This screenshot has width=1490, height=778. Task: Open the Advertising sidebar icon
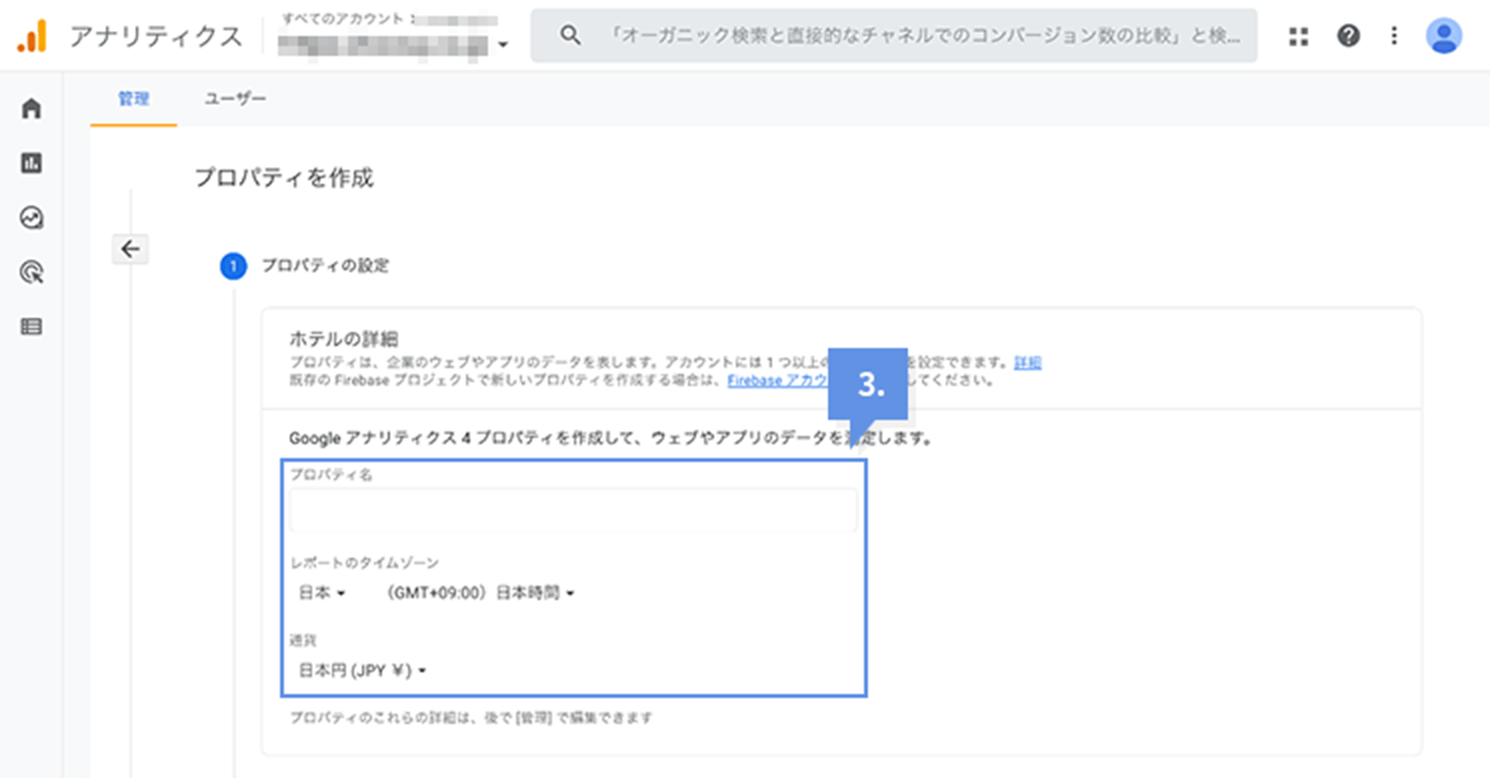click(32, 272)
